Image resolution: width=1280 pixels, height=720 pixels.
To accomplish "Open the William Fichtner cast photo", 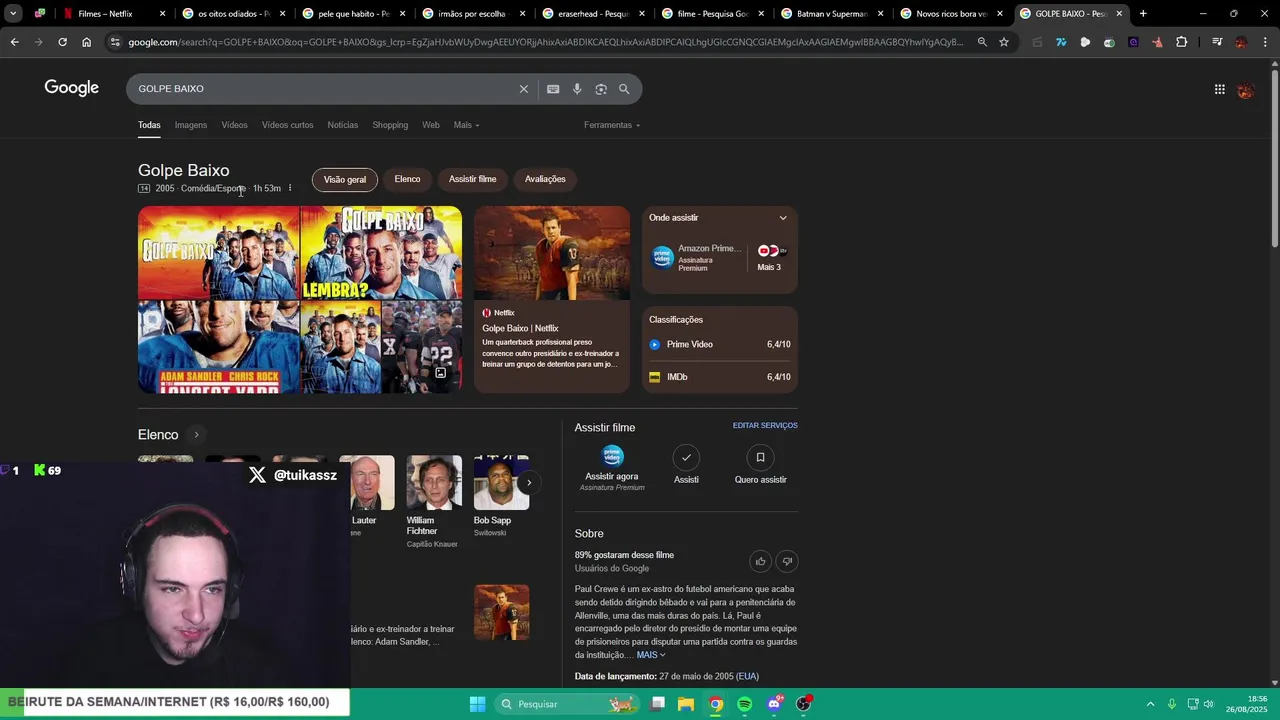I will click(x=434, y=483).
